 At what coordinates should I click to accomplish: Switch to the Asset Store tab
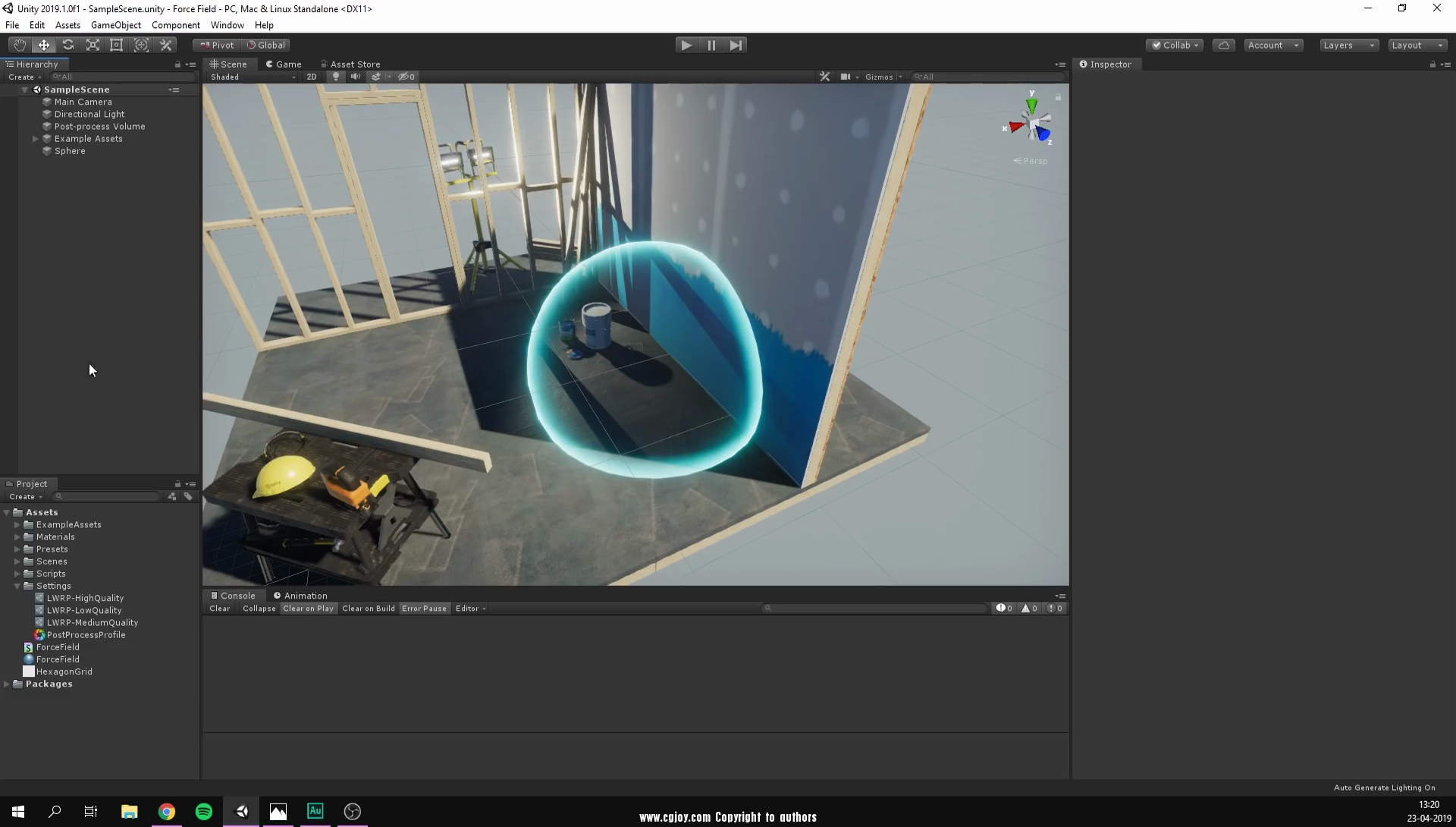pos(350,64)
